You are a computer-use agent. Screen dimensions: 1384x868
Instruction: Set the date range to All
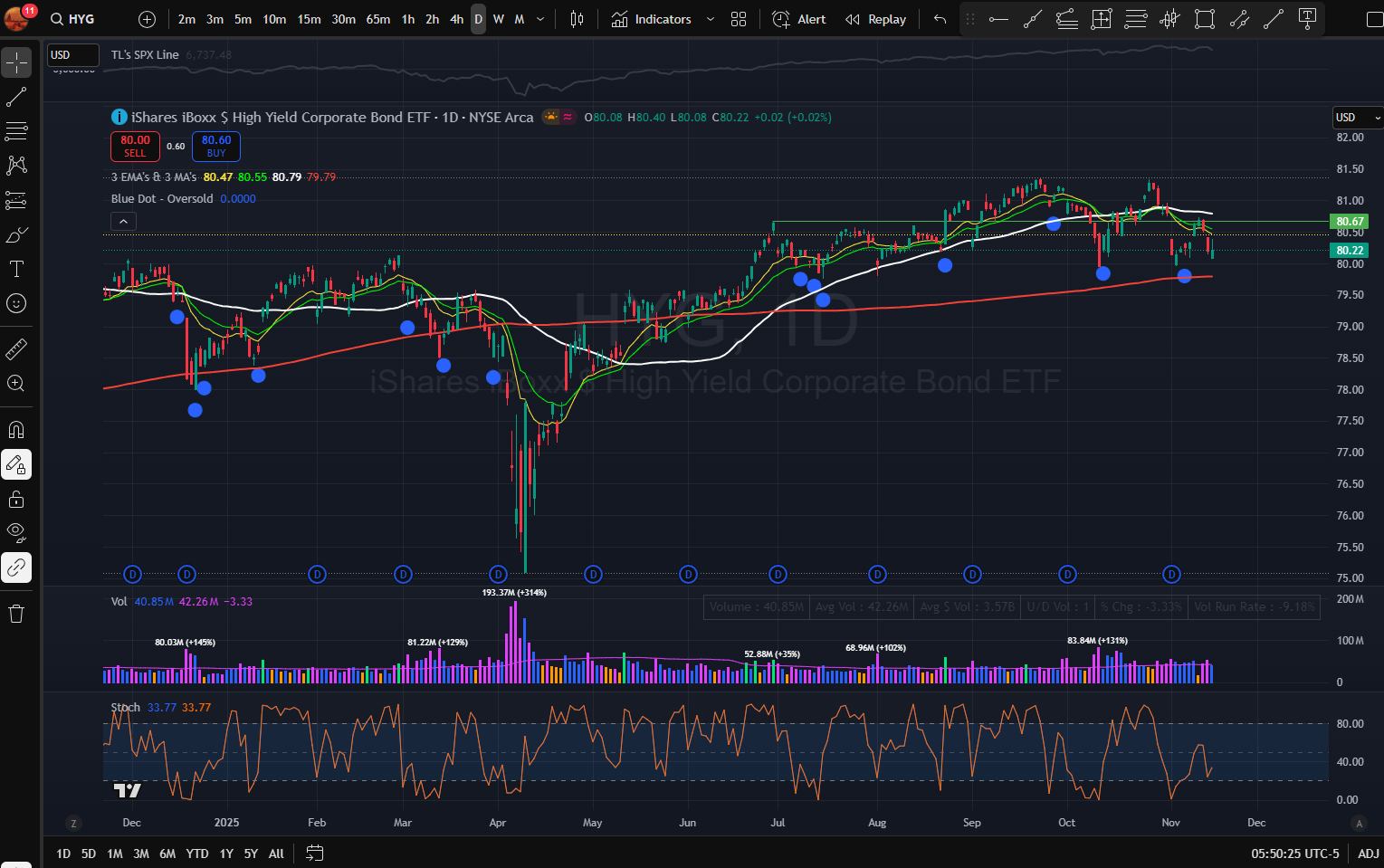276,854
